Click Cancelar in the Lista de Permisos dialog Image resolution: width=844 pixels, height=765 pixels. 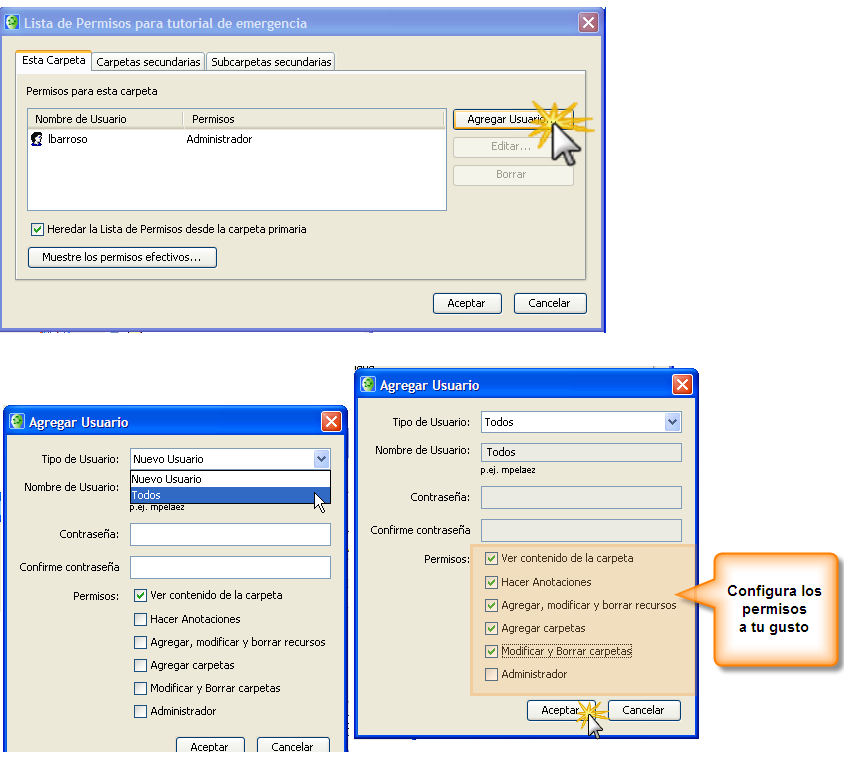tap(549, 303)
